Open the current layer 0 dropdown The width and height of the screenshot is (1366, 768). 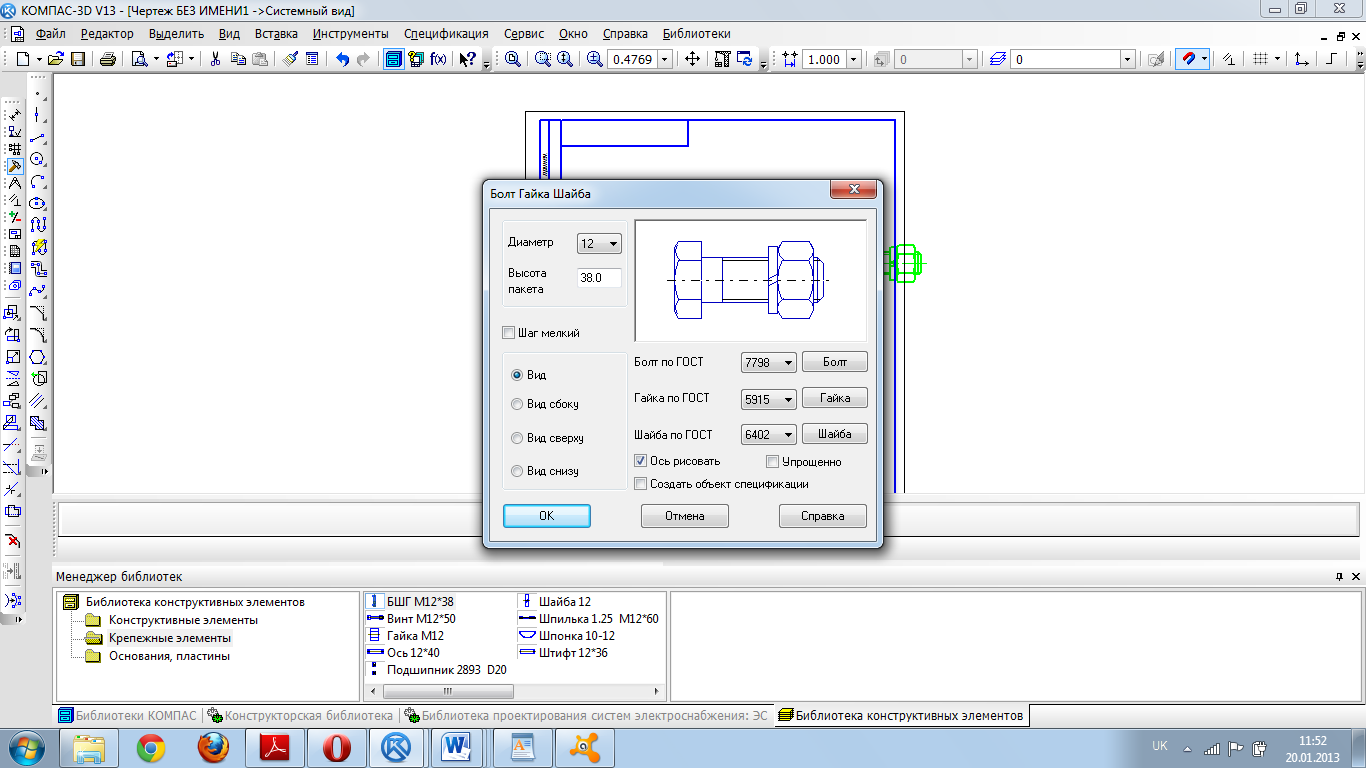pyautogui.click(x=1127, y=59)
